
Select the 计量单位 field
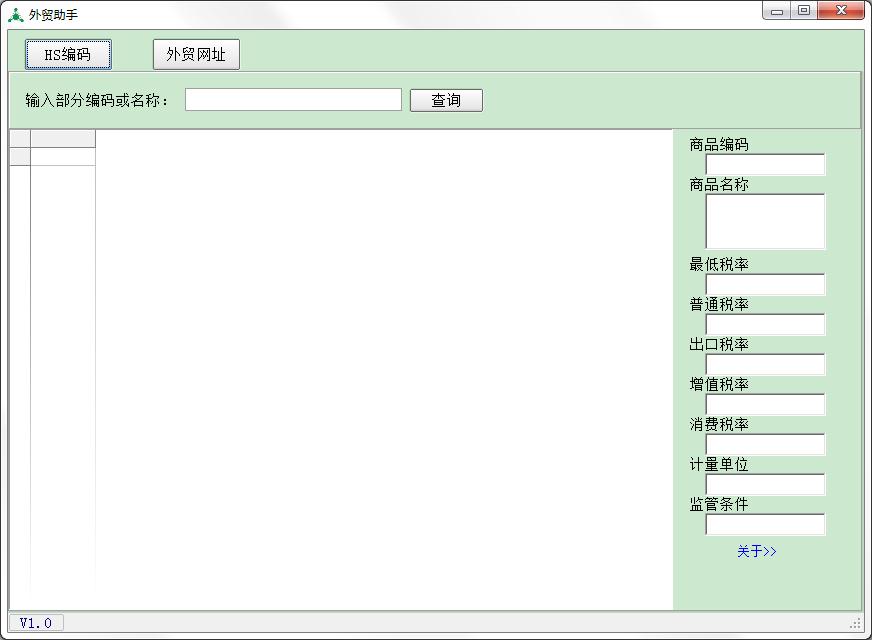tap(765, 484)
